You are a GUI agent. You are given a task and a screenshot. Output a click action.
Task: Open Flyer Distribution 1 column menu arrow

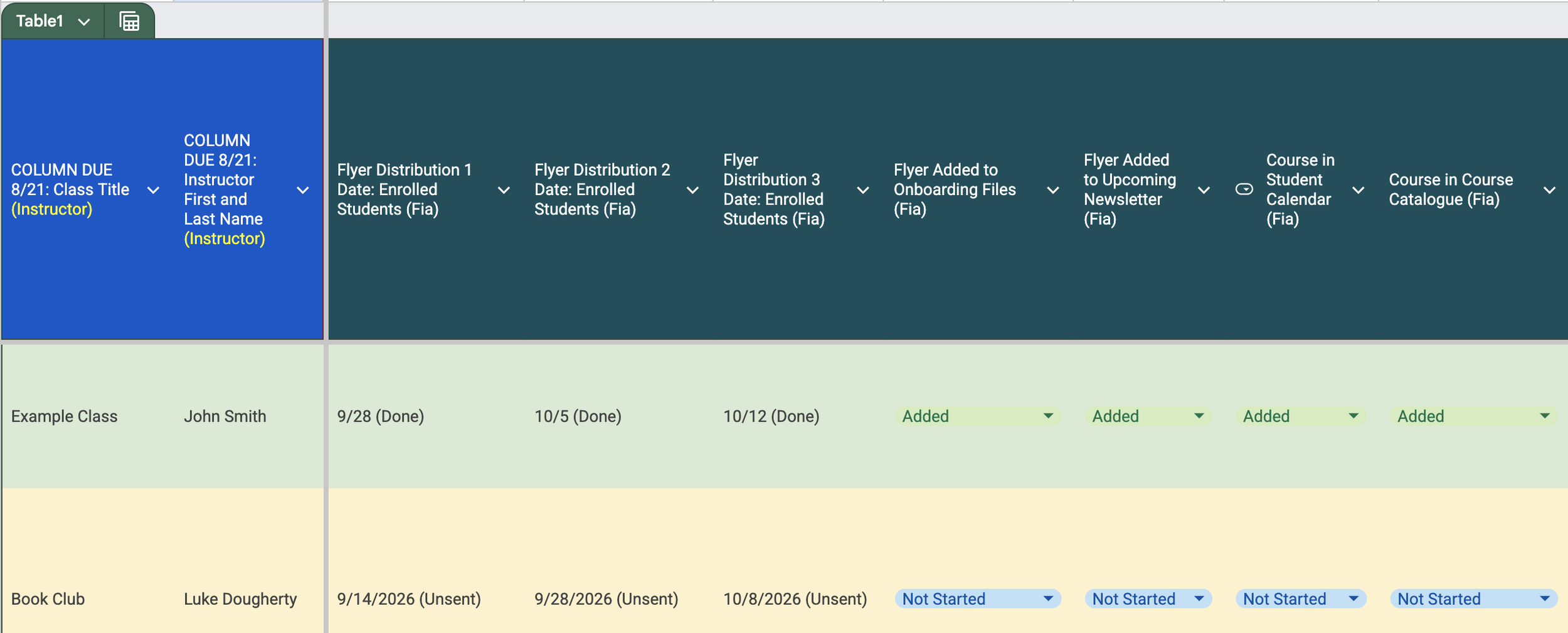point(504,190)
